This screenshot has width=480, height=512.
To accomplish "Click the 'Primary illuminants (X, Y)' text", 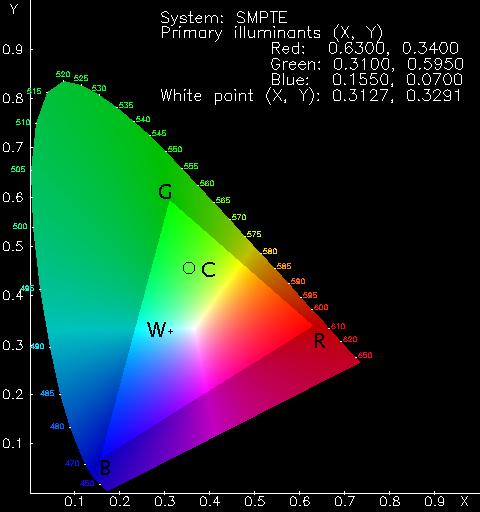I will point(272,33).
